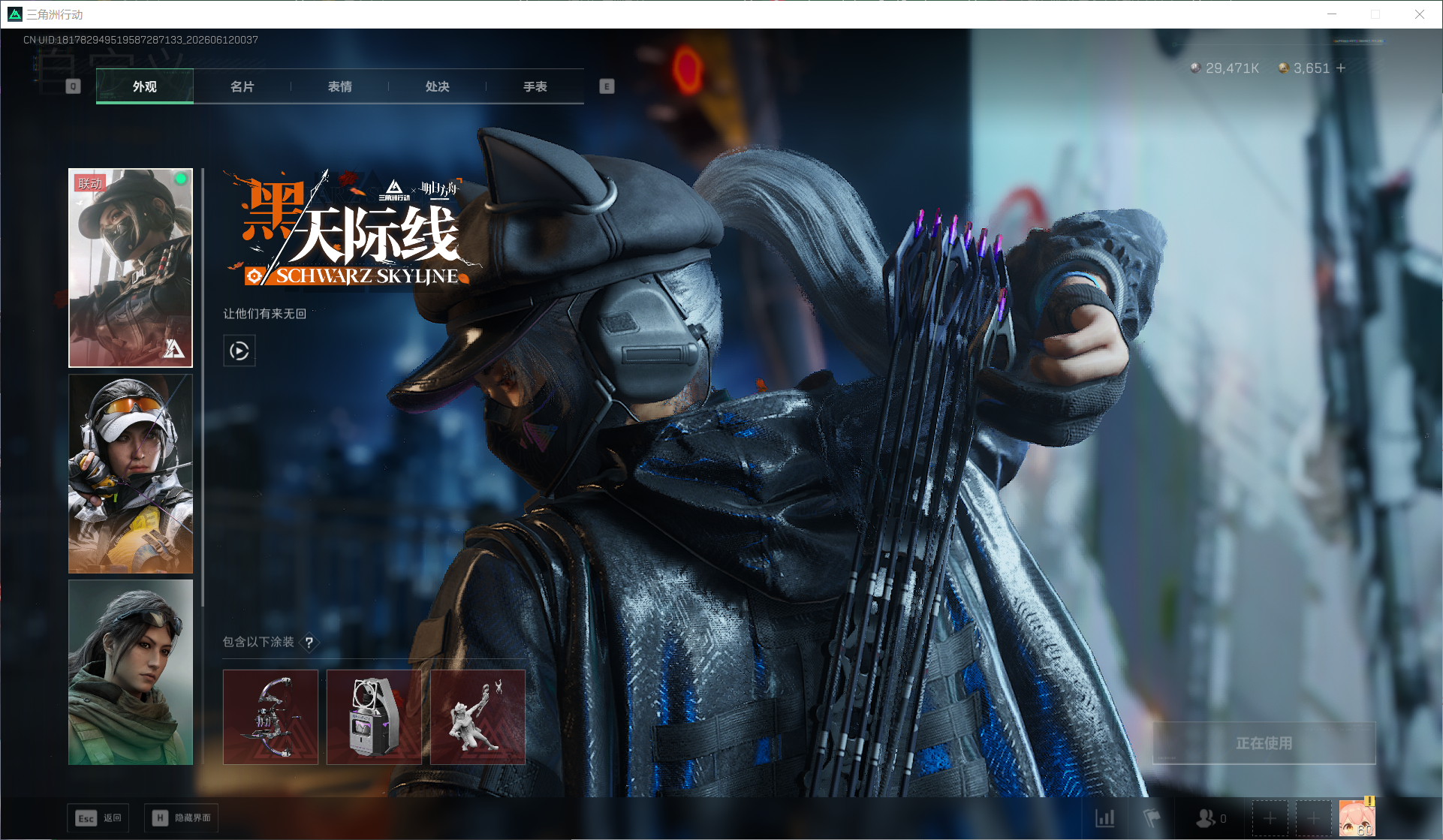Add currency via the plus beside 3,651
Viewport: 1443px width, 840px height.
click(x=1341, y=68)
